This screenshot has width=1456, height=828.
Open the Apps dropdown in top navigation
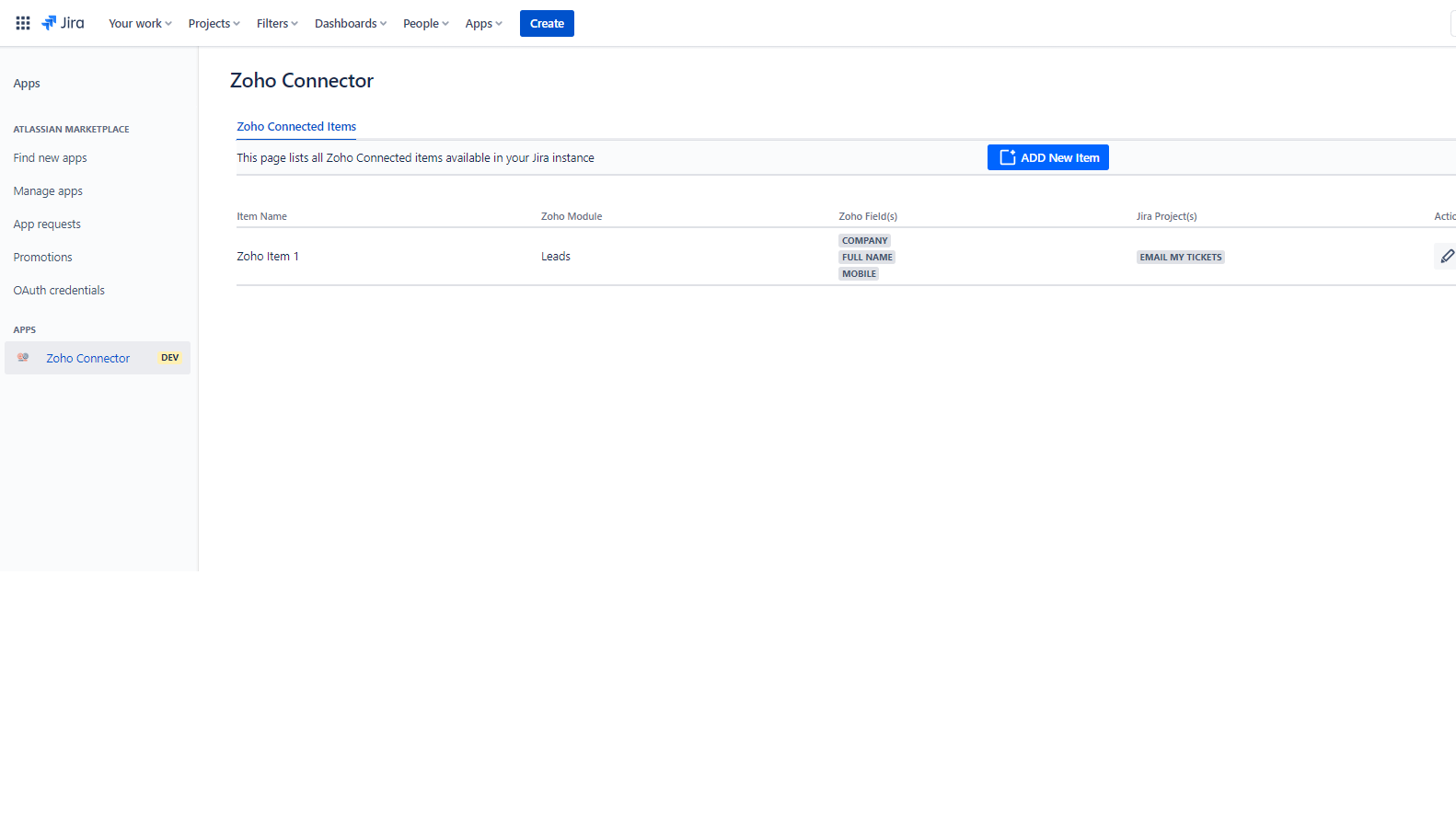tap(483, 23)
